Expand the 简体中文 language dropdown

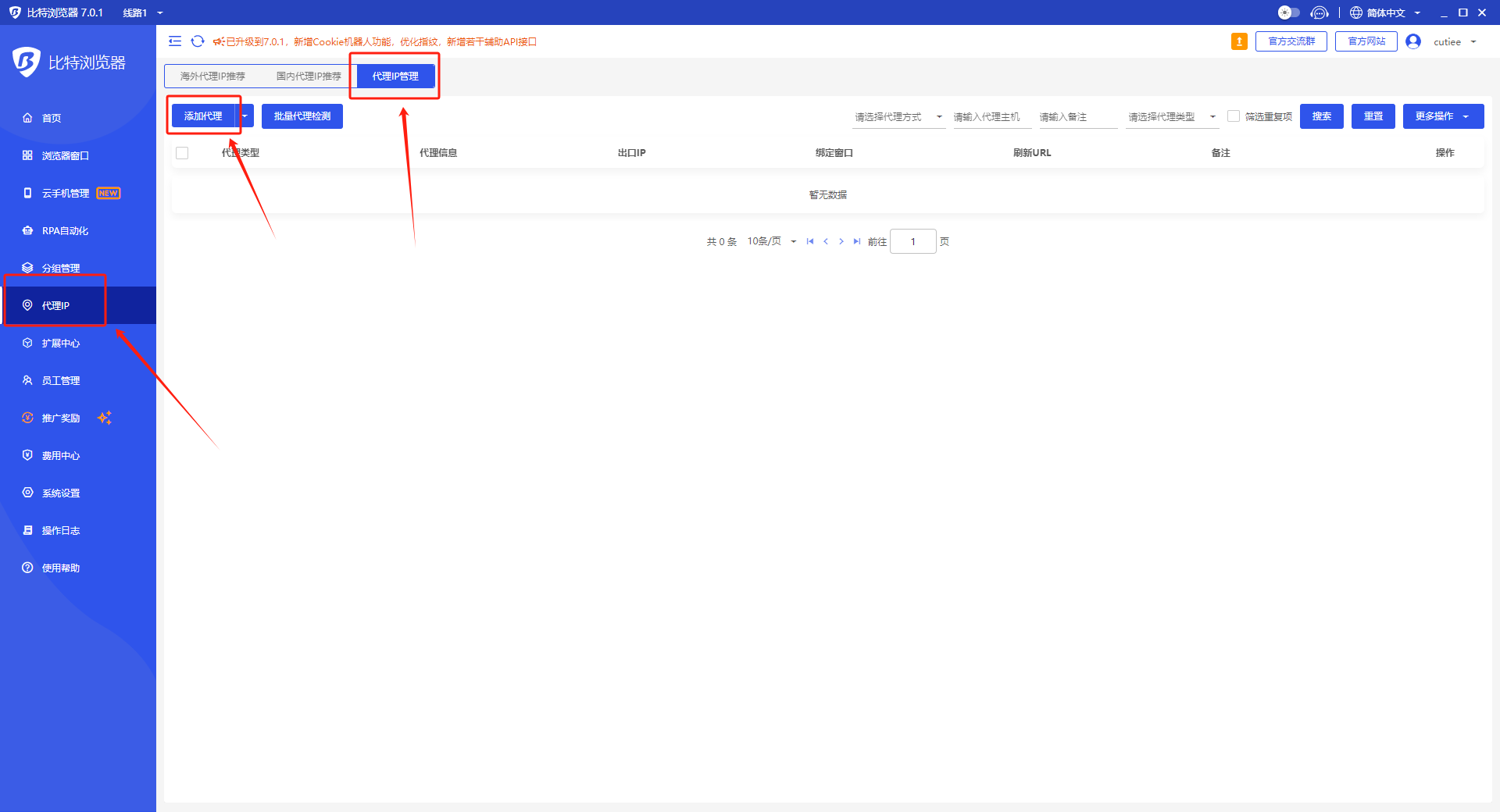pyautogui.click(x=1393, y=12)
